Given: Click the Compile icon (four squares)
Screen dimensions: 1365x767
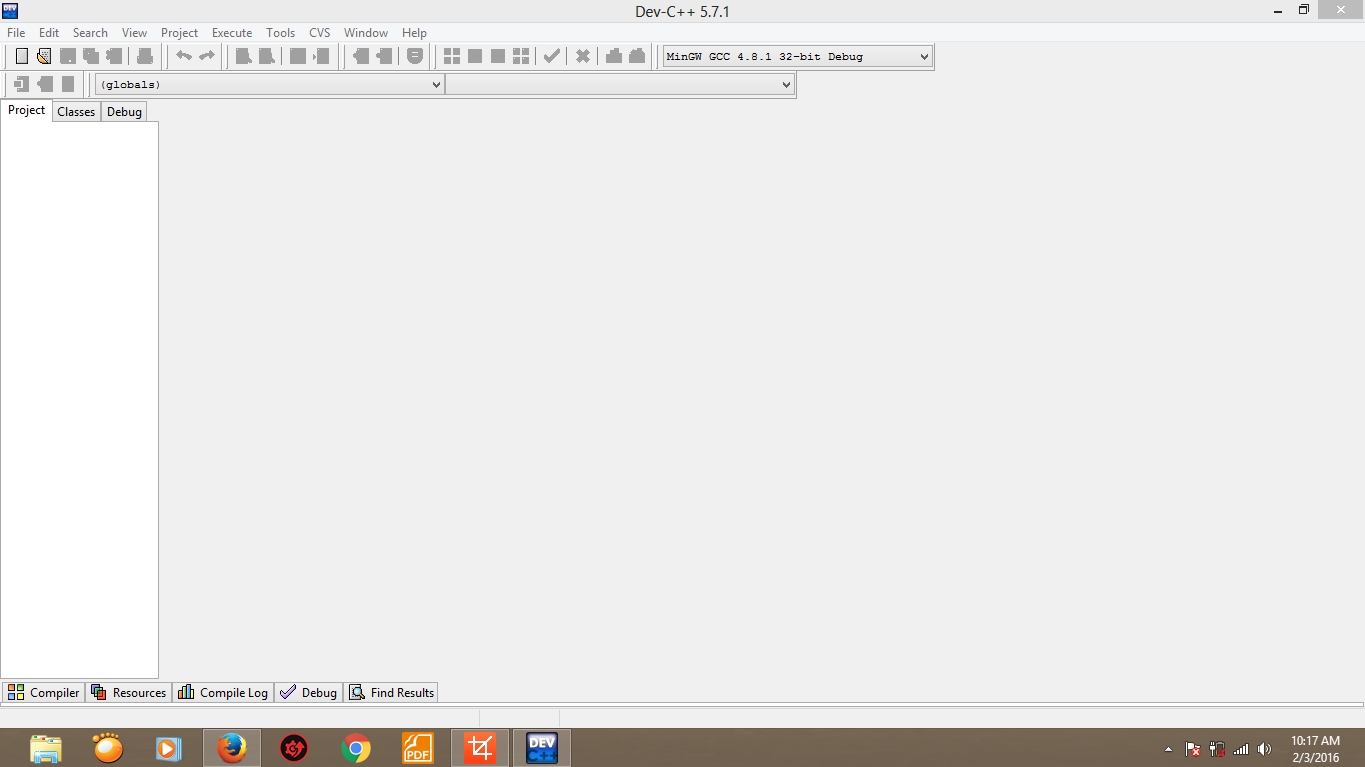Looking at the screenshot, I should point(452,56).
